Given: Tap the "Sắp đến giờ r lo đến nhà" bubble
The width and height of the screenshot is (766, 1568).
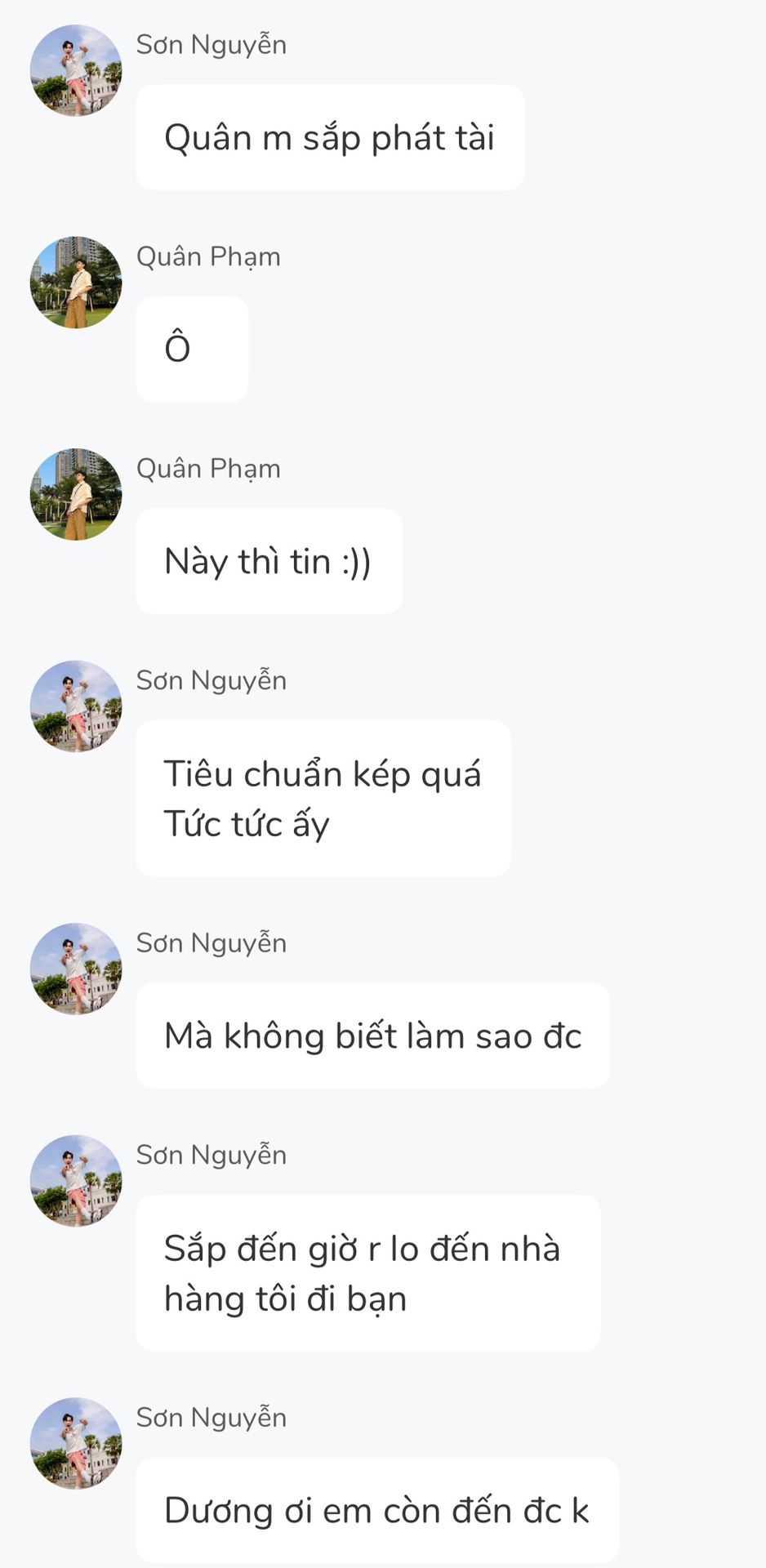Looking at the screenshot, I should click(367, 1273).
